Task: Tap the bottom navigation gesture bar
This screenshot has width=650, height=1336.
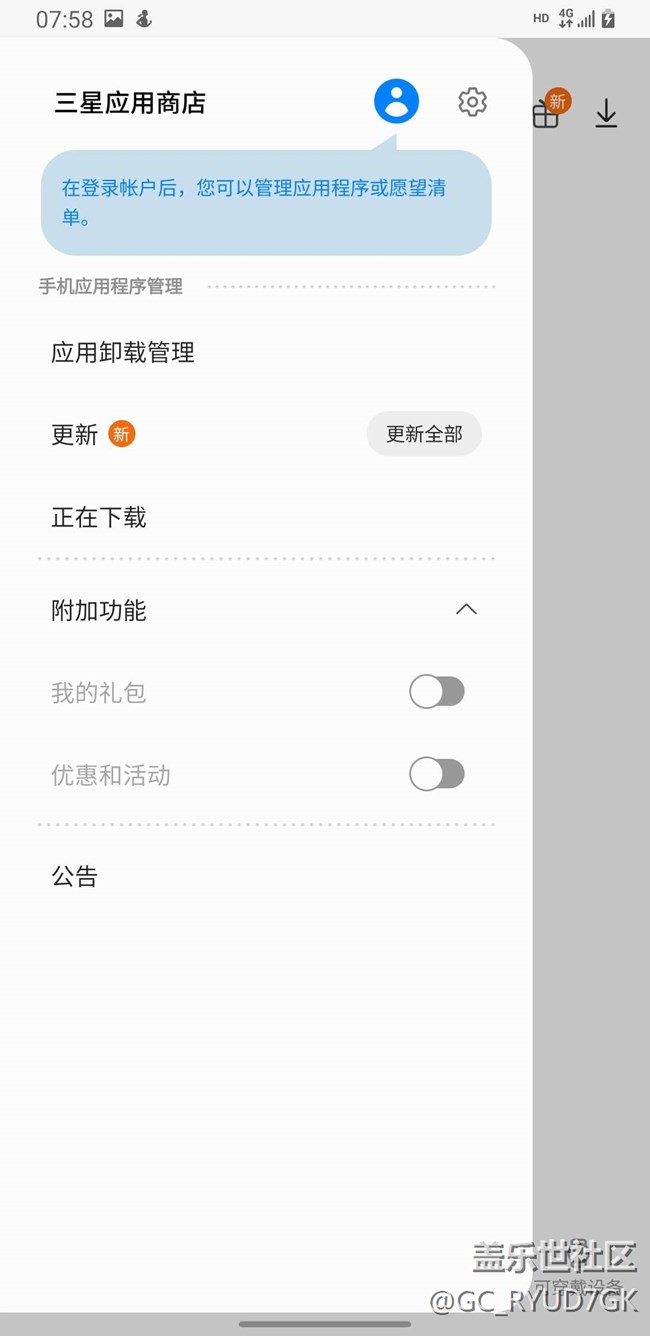Action: (x=325, y=1323)
